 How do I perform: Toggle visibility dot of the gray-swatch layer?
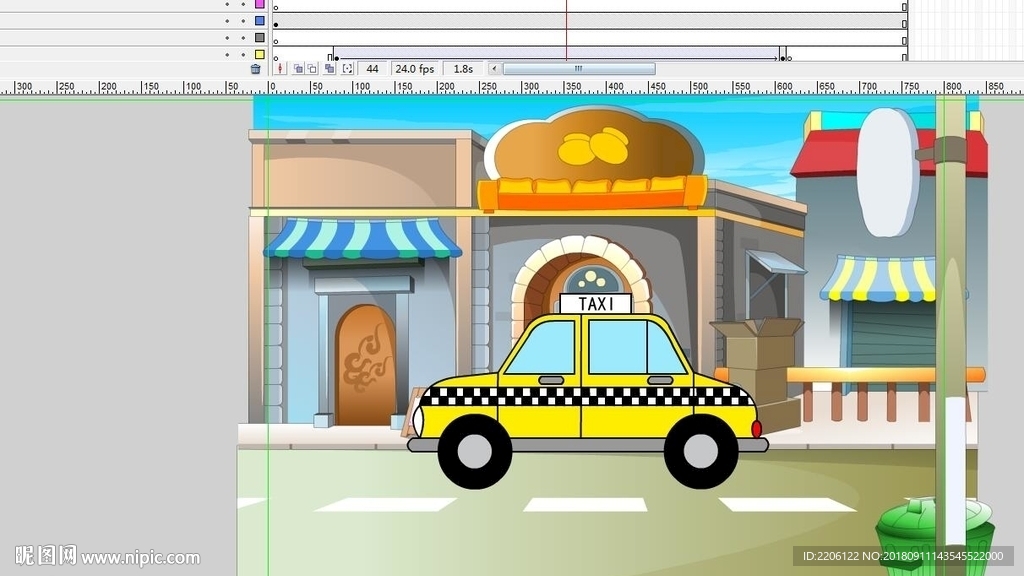tap(227, 38)
